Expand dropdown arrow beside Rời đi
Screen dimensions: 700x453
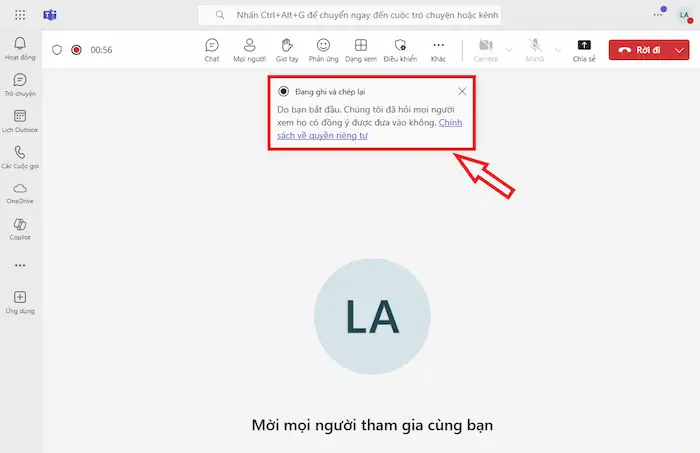[680, 49]
